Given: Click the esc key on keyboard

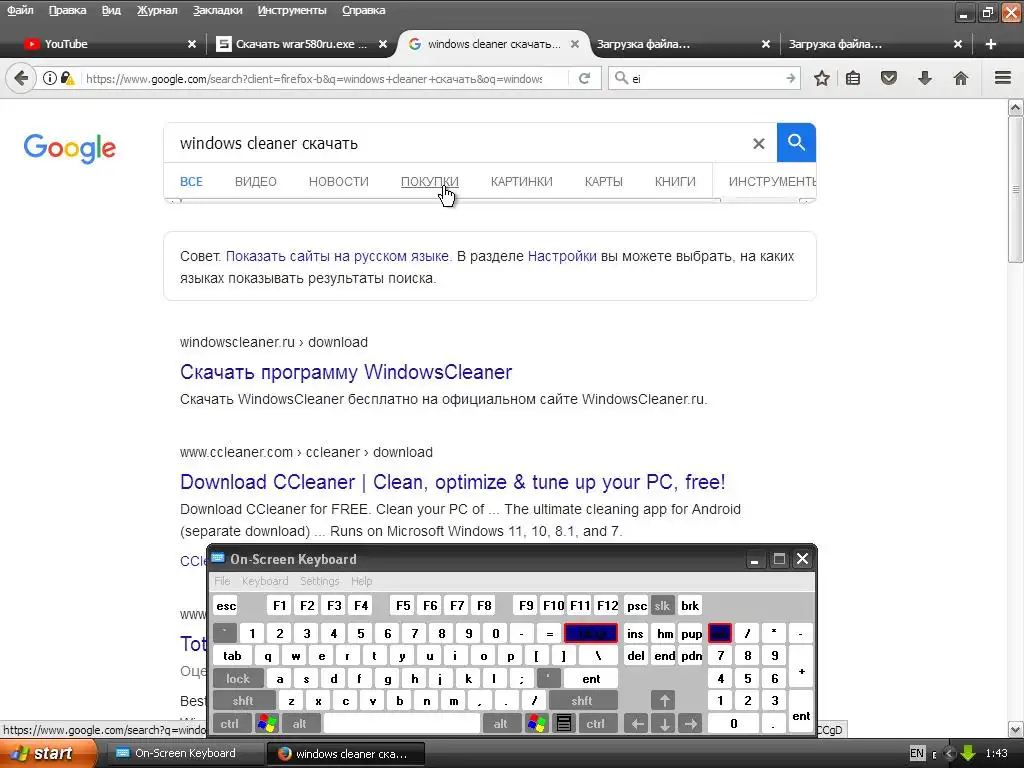Looking at the screenshot, I should coord(226,605).
